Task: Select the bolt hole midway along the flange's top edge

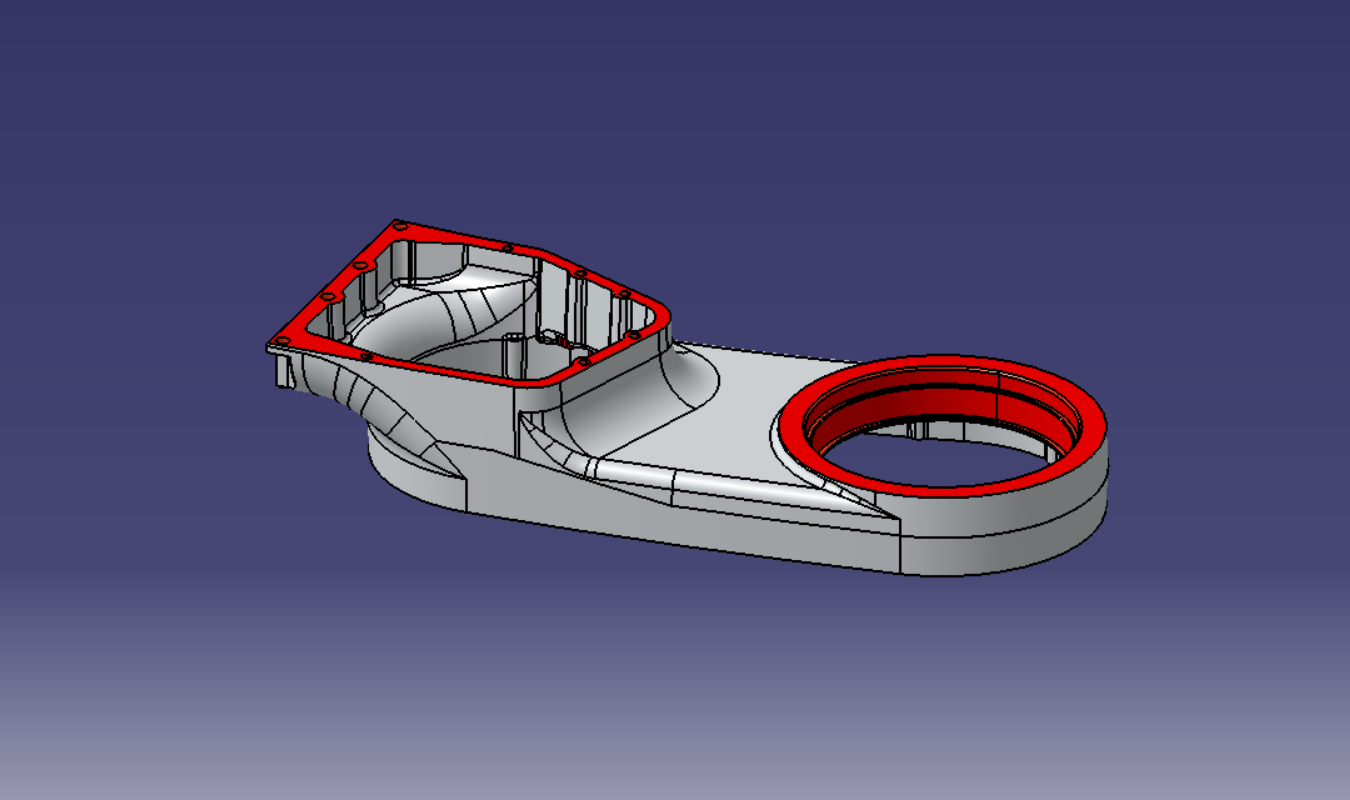Action: (x=507, y=248)
